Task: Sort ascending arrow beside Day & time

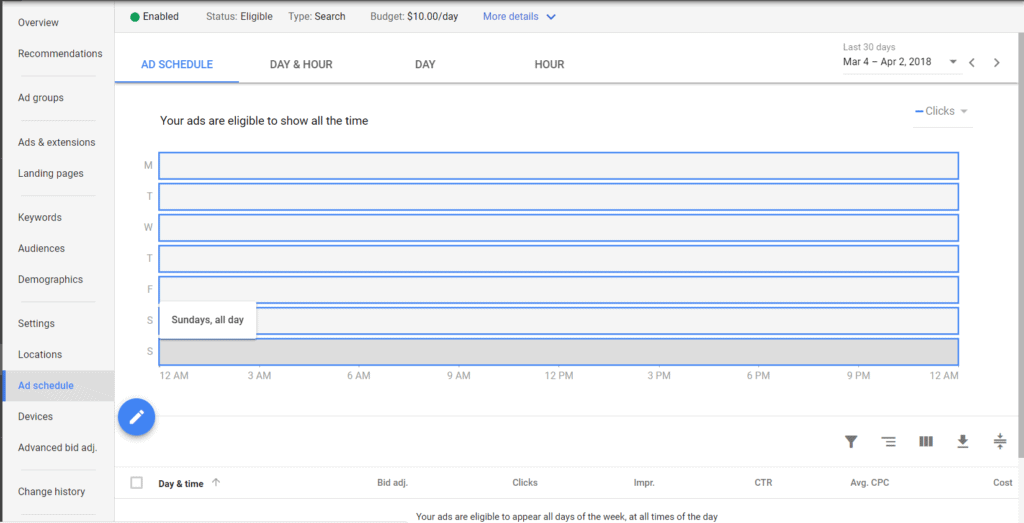Action: [x=216, y=483]
